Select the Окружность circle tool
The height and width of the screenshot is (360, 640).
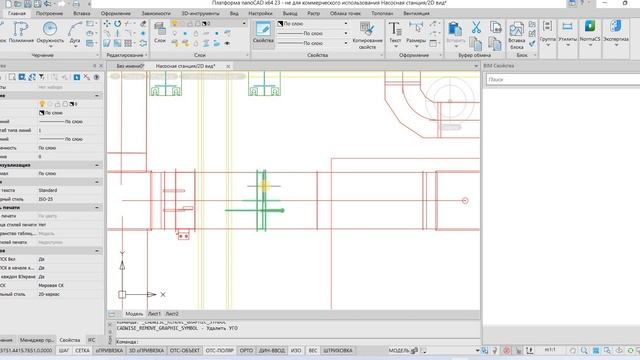click(50, 32)
